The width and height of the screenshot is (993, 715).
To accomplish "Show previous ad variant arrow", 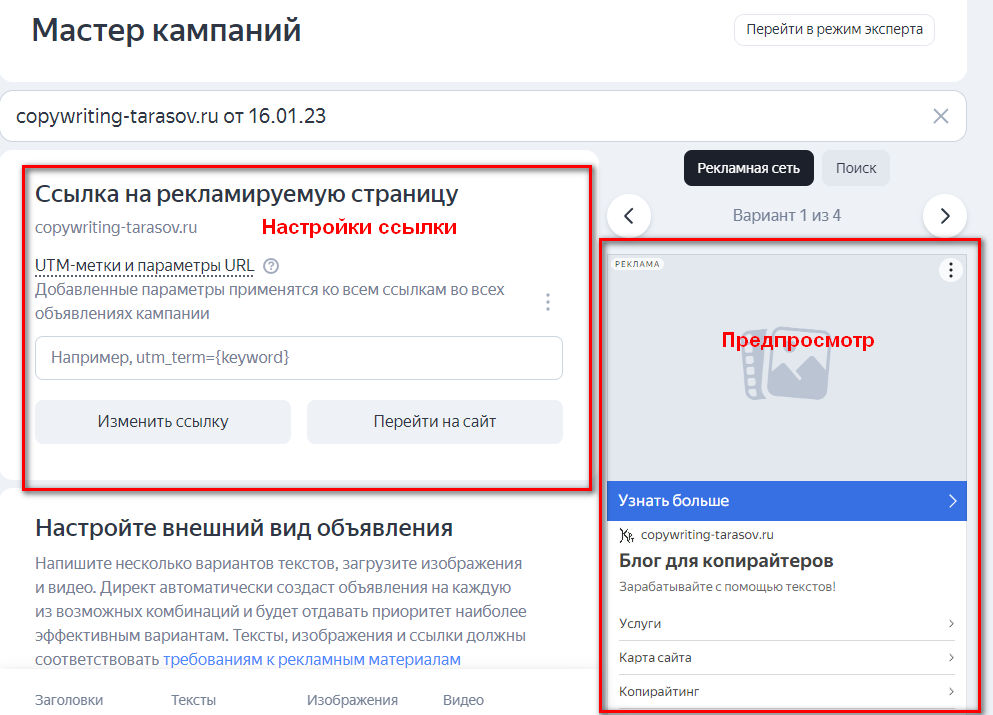I will (629, 216).
